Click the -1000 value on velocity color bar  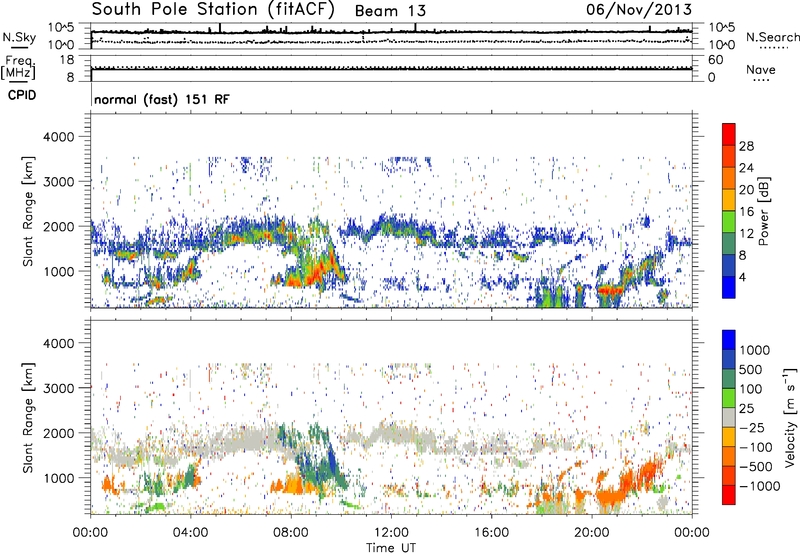click(759, 486)
